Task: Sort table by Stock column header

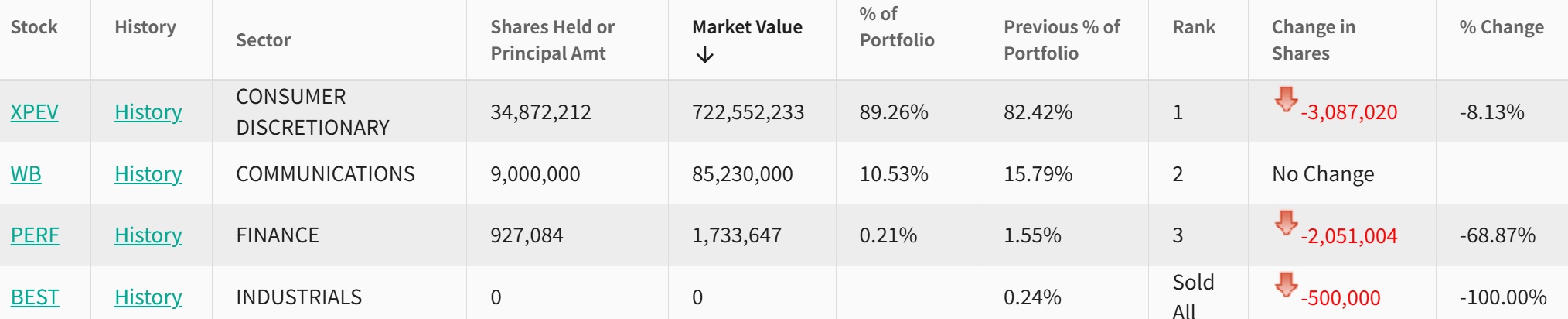Action: pos(34,27)
